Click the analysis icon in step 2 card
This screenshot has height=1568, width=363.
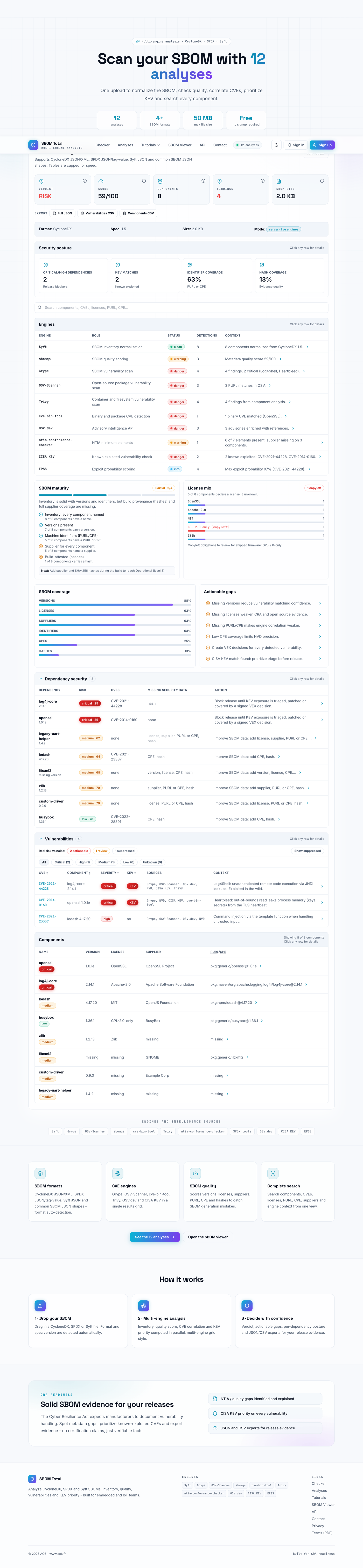coord(144,1306)
